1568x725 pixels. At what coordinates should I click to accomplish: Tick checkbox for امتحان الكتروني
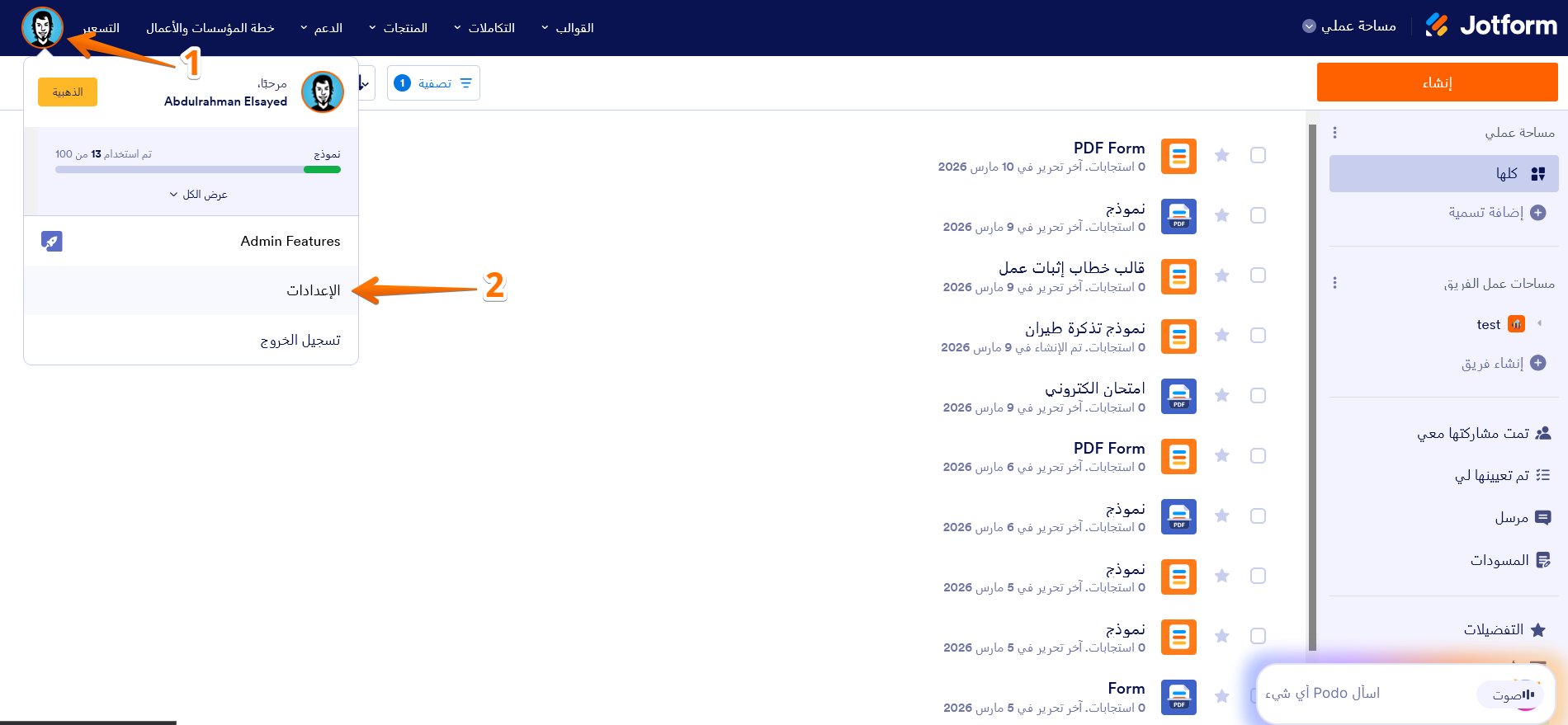(1258, 396)
